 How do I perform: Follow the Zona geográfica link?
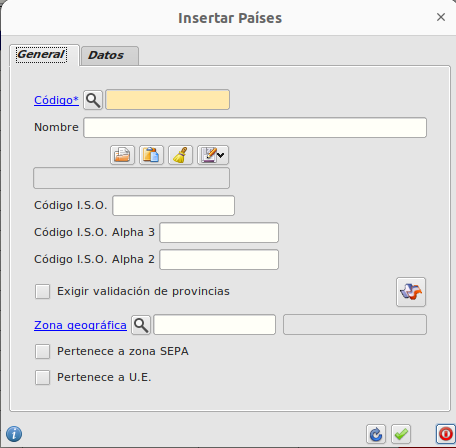80,325
